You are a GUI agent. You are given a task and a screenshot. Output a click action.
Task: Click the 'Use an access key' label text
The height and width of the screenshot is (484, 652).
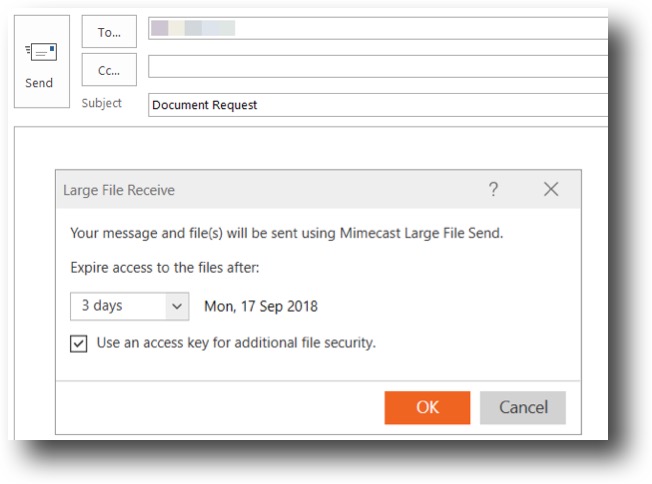(235, 343)
